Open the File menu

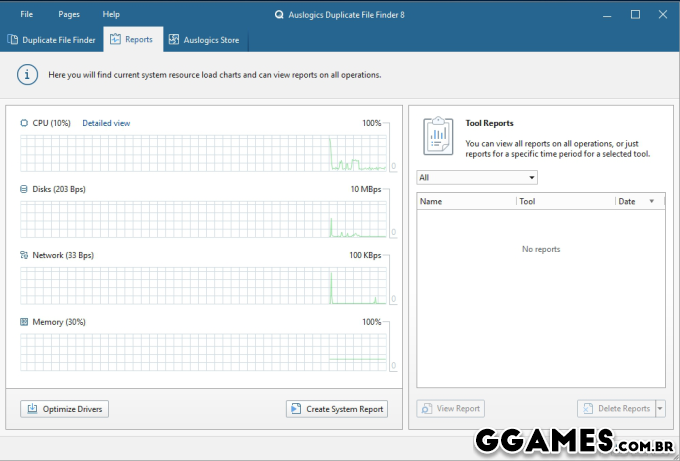pyautogui.click(x=26, y=15)
